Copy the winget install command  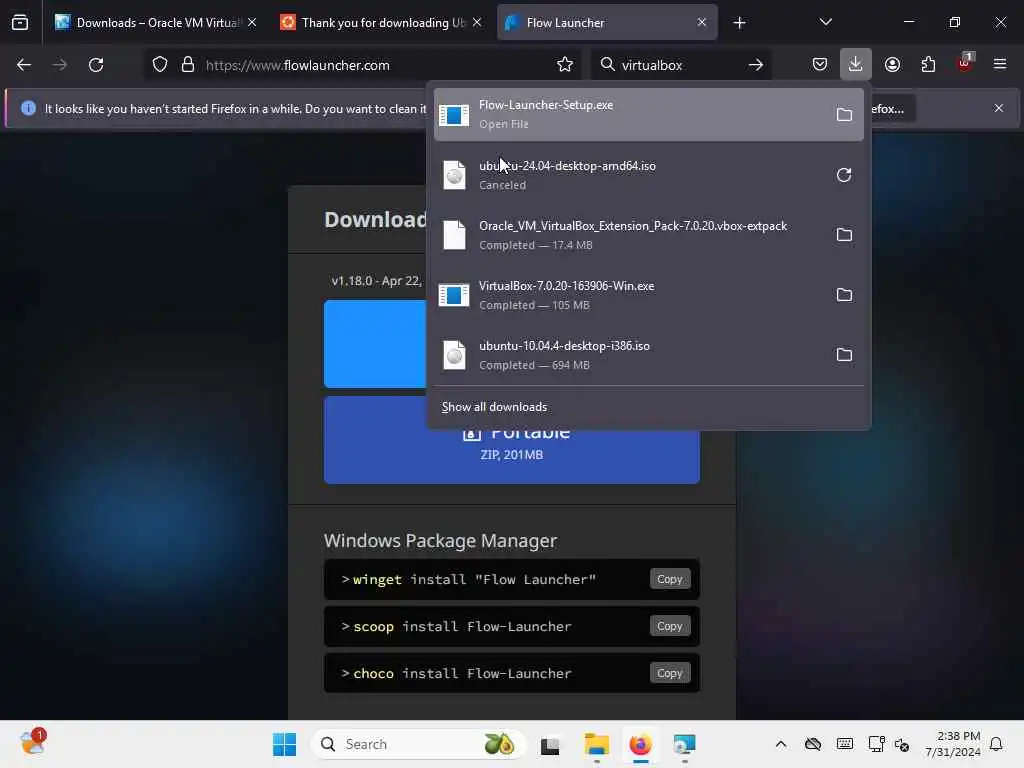(669, 579)
